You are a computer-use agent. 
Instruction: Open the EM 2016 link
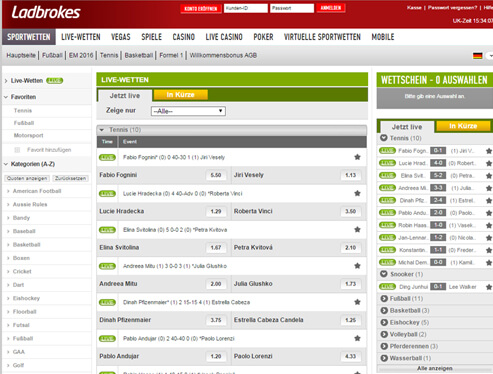(81, 55)
